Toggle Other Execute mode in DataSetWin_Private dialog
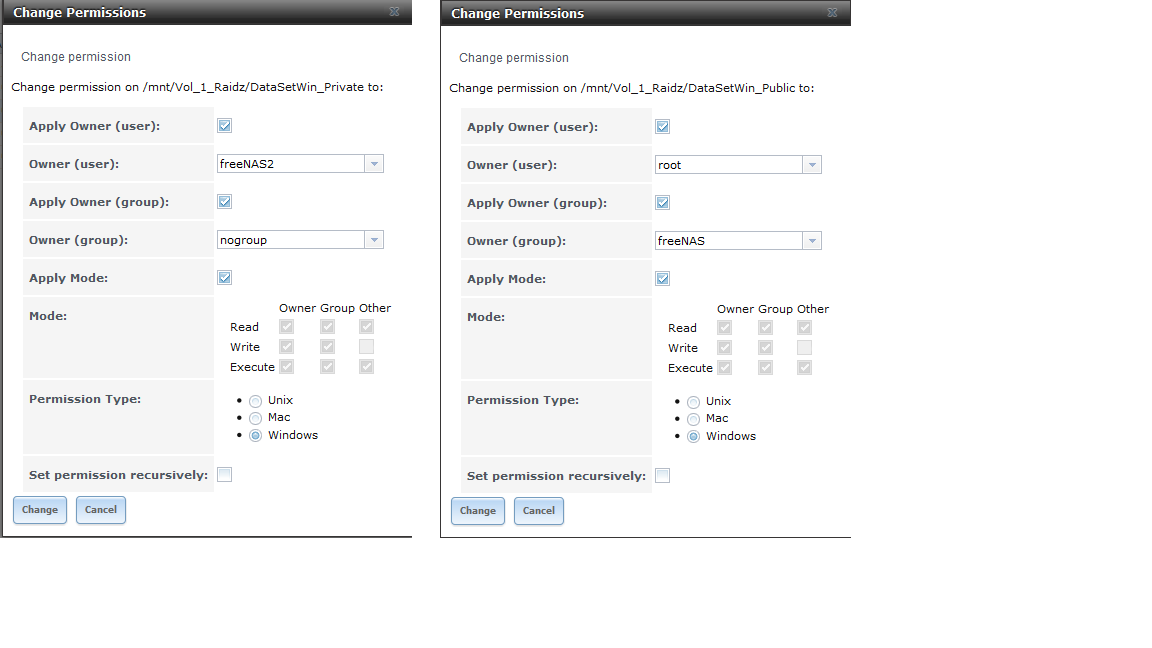 click(x=367, y=366)
